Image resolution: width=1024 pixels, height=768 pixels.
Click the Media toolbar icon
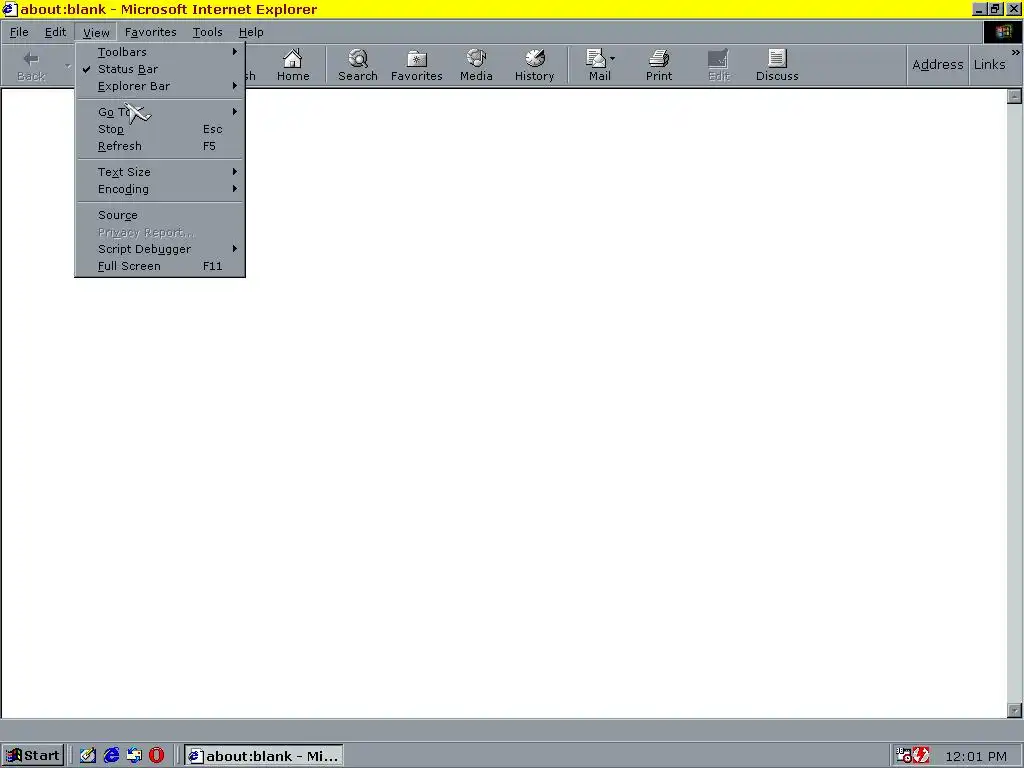476,65
